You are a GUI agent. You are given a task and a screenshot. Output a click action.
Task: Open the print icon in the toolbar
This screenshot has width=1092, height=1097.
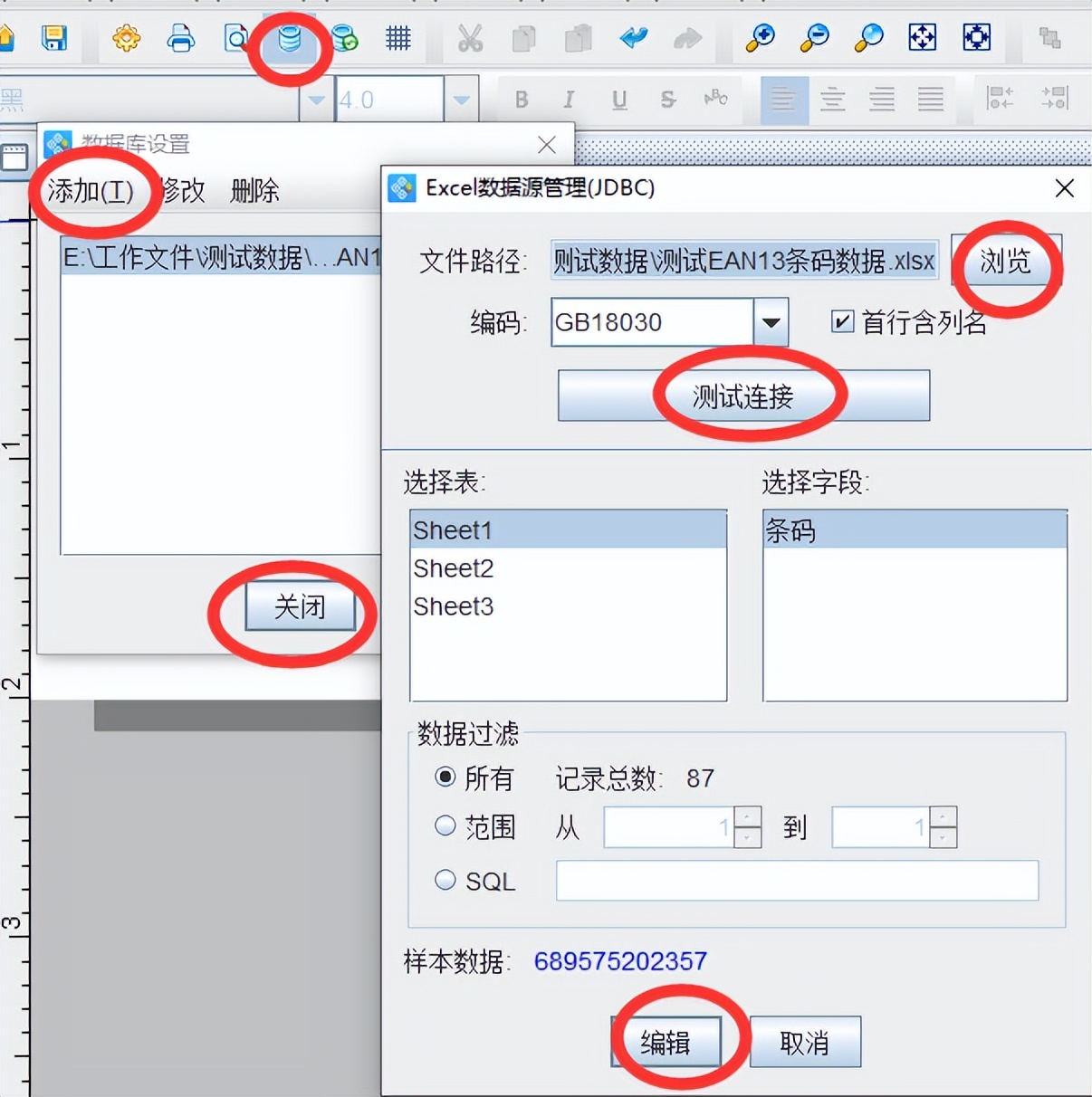(181, 38)
